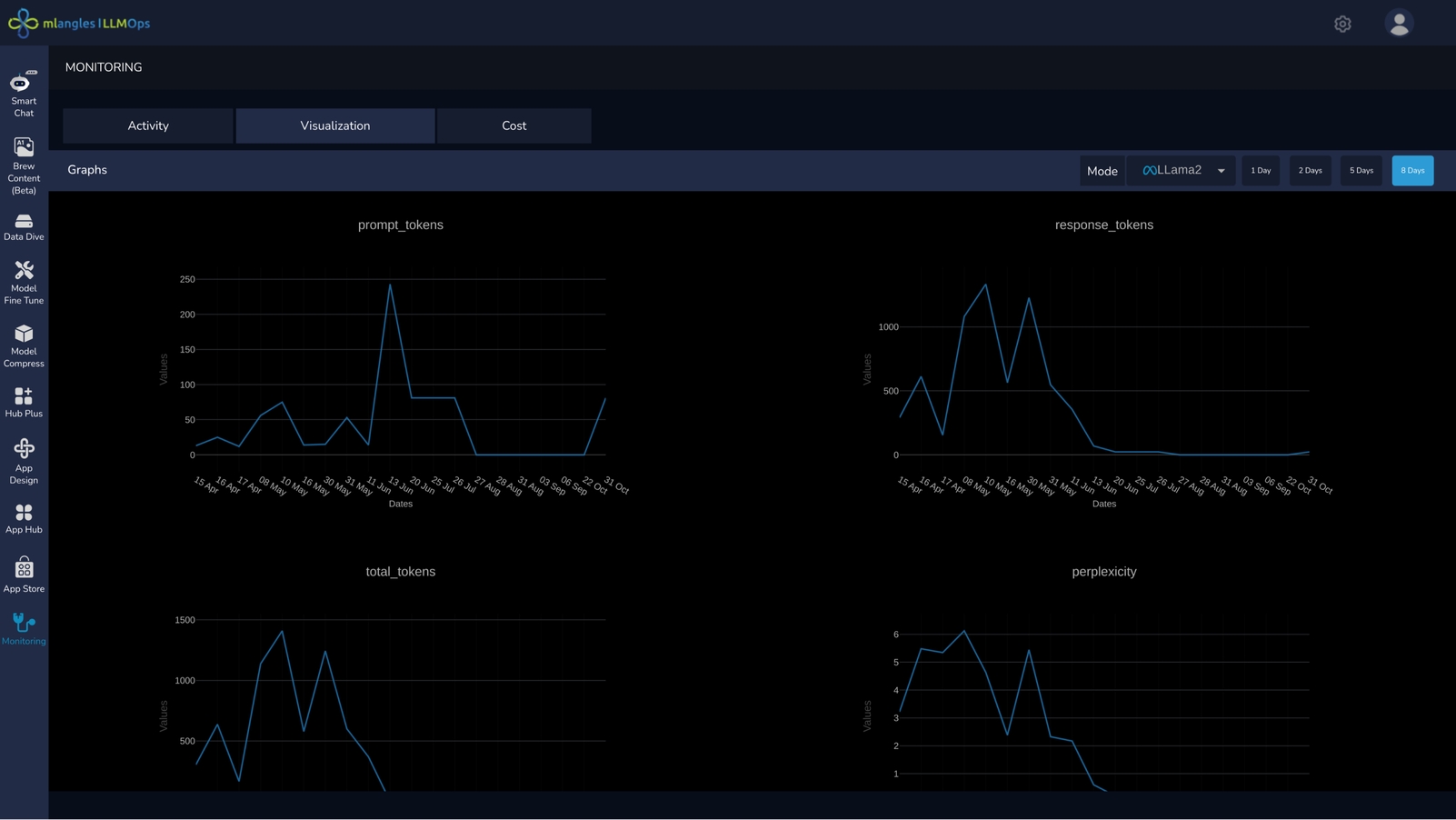Select Hub Plus in the sidebar
The image size is (1456, 820).
click(x=22, y=401)
